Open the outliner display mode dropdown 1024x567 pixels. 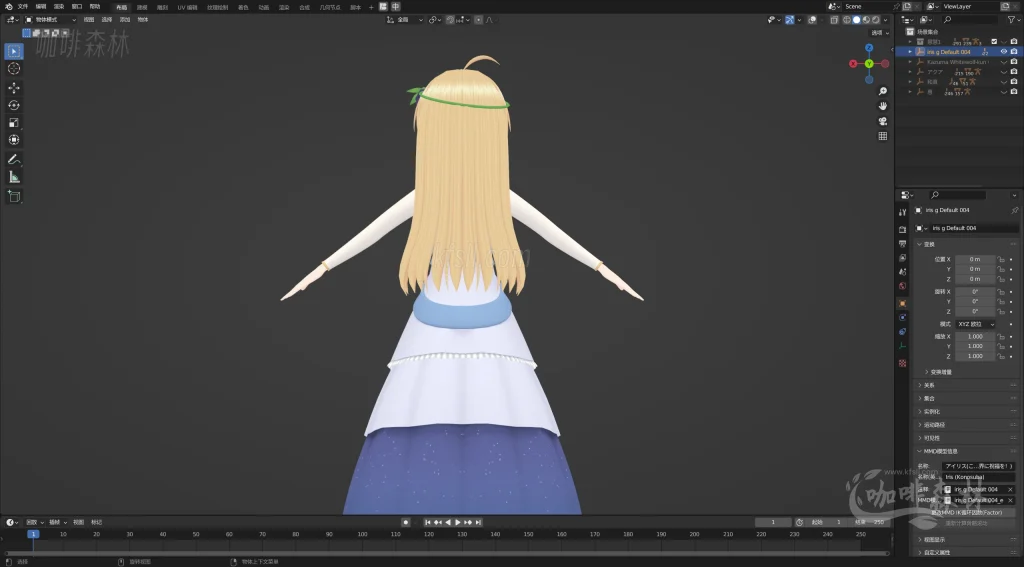927,20
